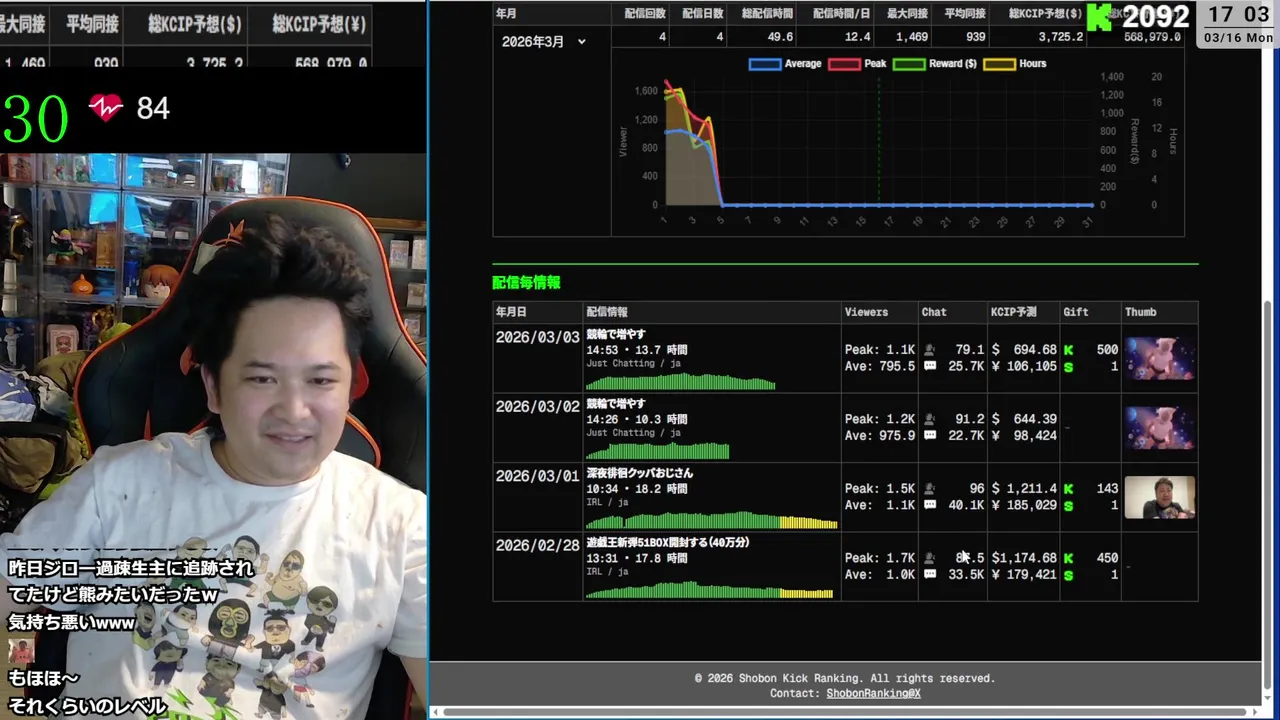Select the 競輪で増やす title for 2026/03/02
1280x720 pixels.
click(616, 404)
